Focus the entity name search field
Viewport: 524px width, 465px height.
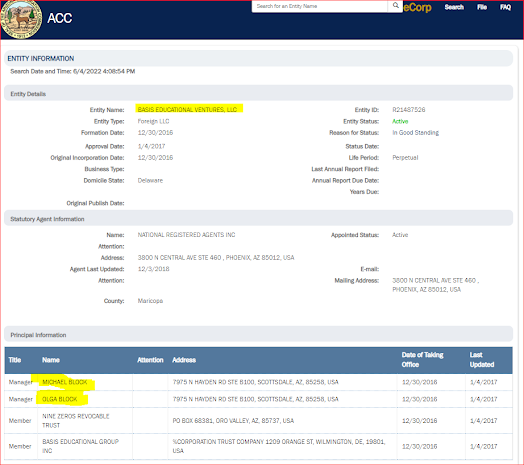point(320,6)
